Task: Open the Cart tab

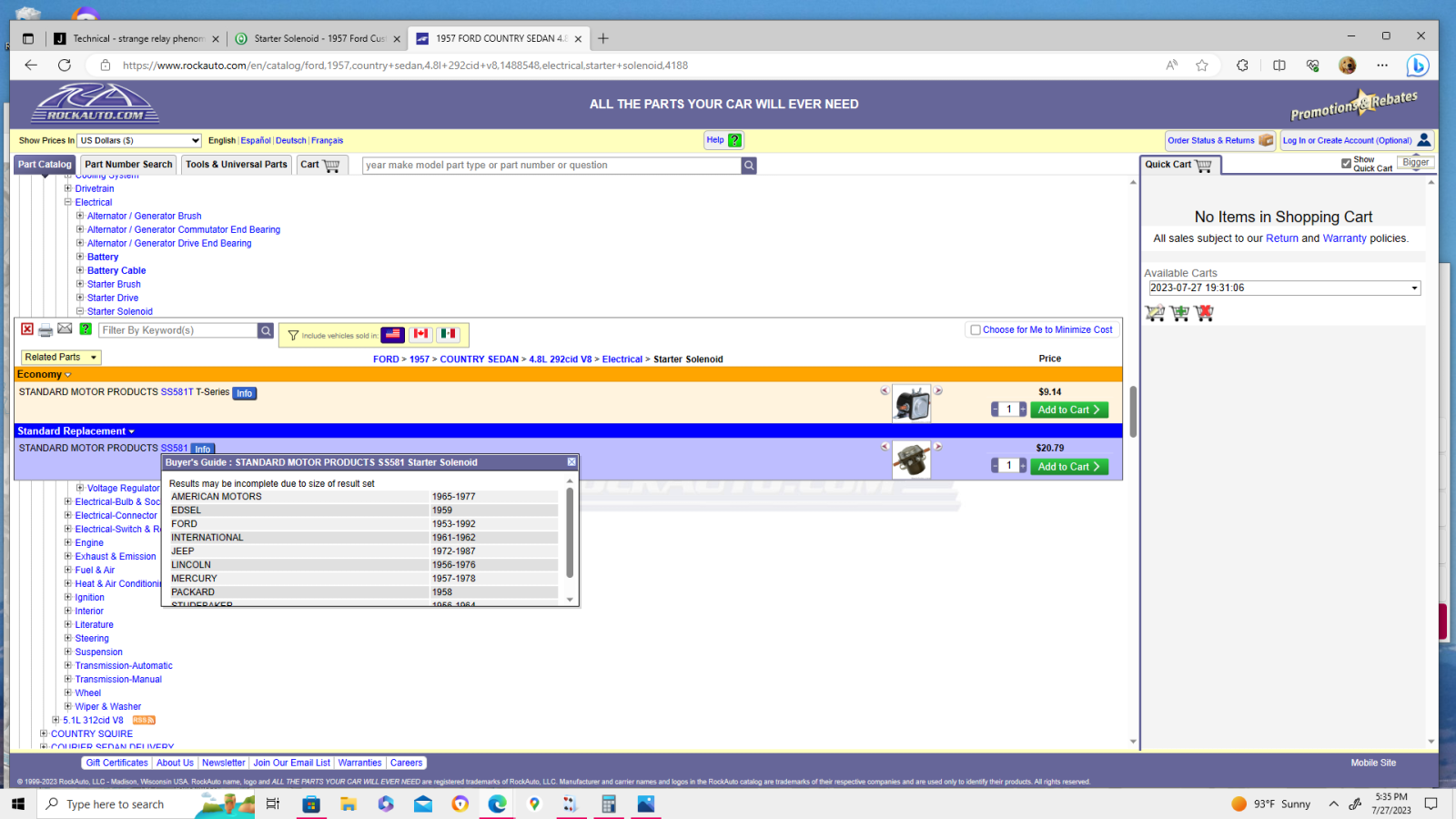Action: [320, 165]
